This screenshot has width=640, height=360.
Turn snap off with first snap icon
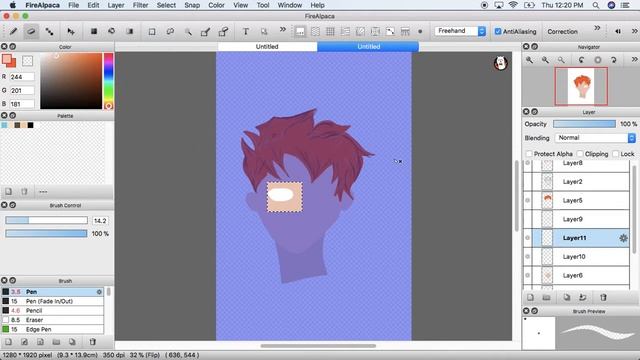[x=300, y=31]
